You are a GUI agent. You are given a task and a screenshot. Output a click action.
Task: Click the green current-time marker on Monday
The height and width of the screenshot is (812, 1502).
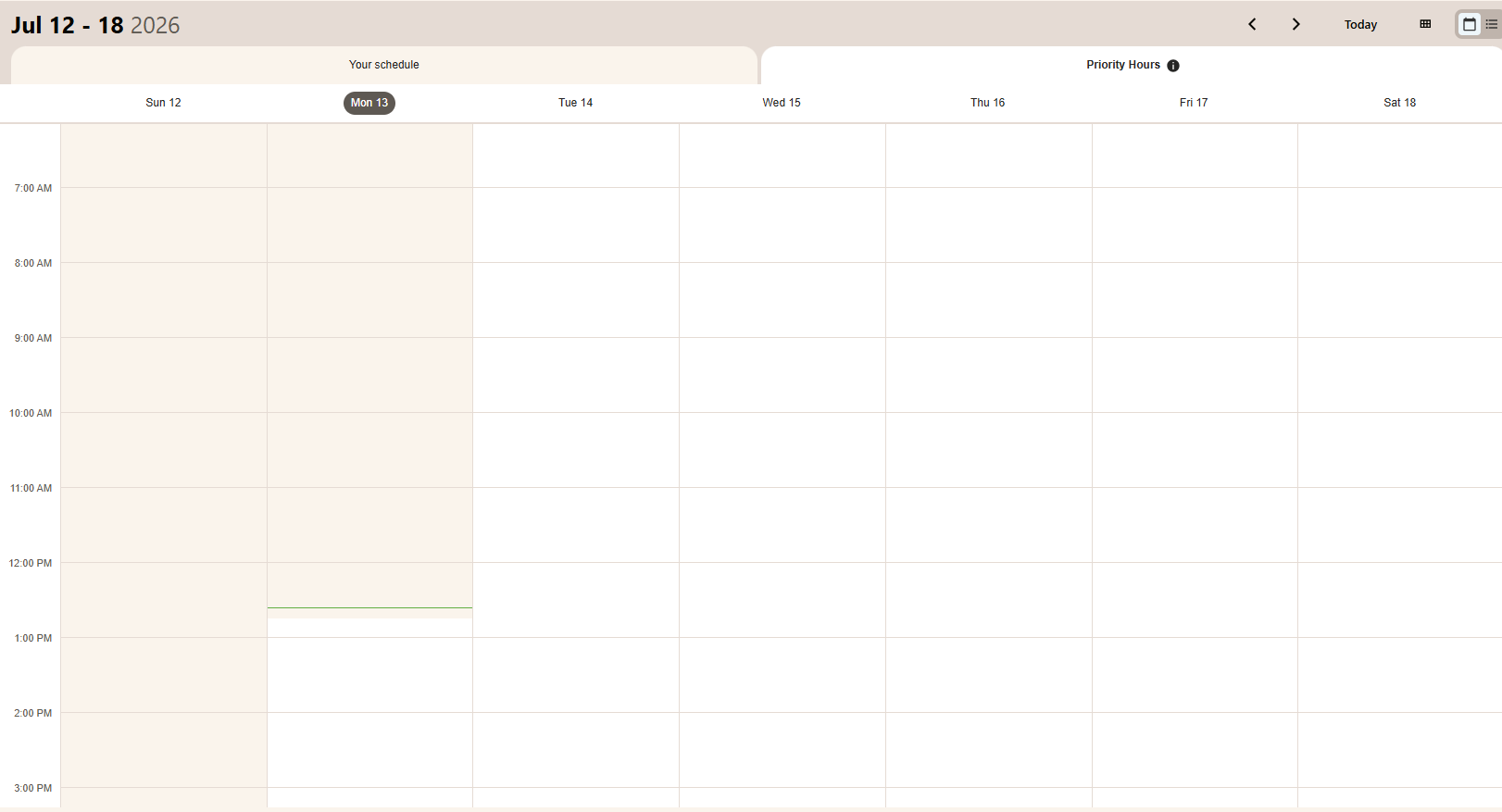point(369,608)
